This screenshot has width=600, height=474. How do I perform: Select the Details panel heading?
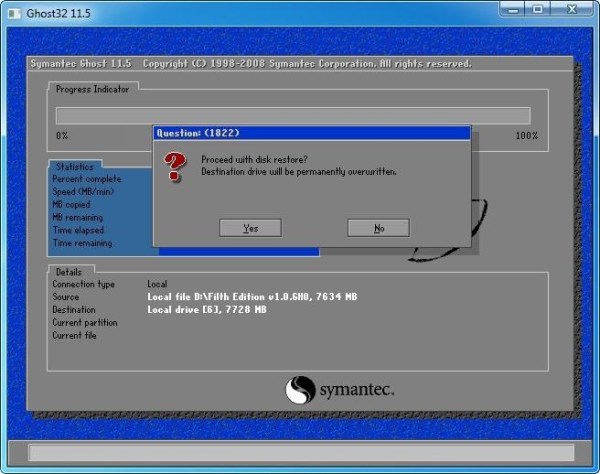[x=69, y=271]
